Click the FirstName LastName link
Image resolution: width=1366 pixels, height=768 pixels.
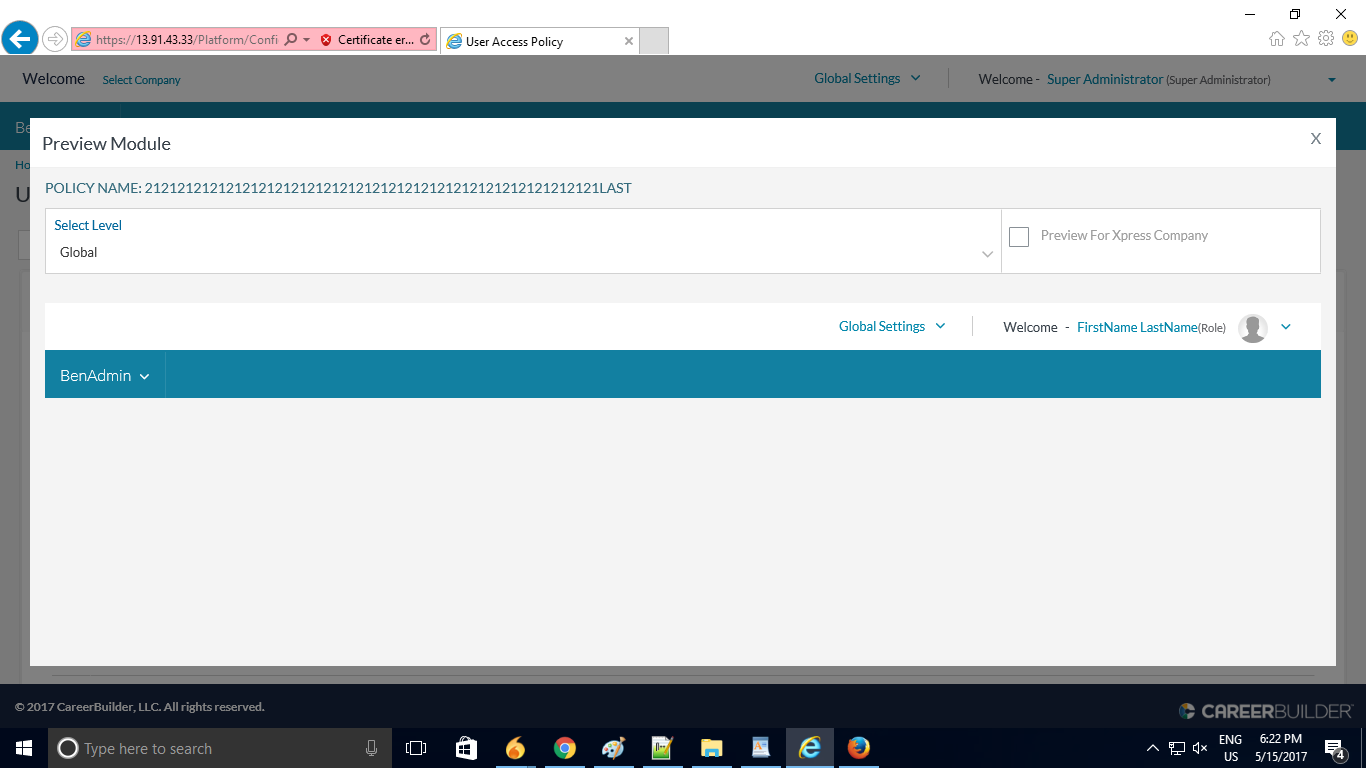[1137, 327]
